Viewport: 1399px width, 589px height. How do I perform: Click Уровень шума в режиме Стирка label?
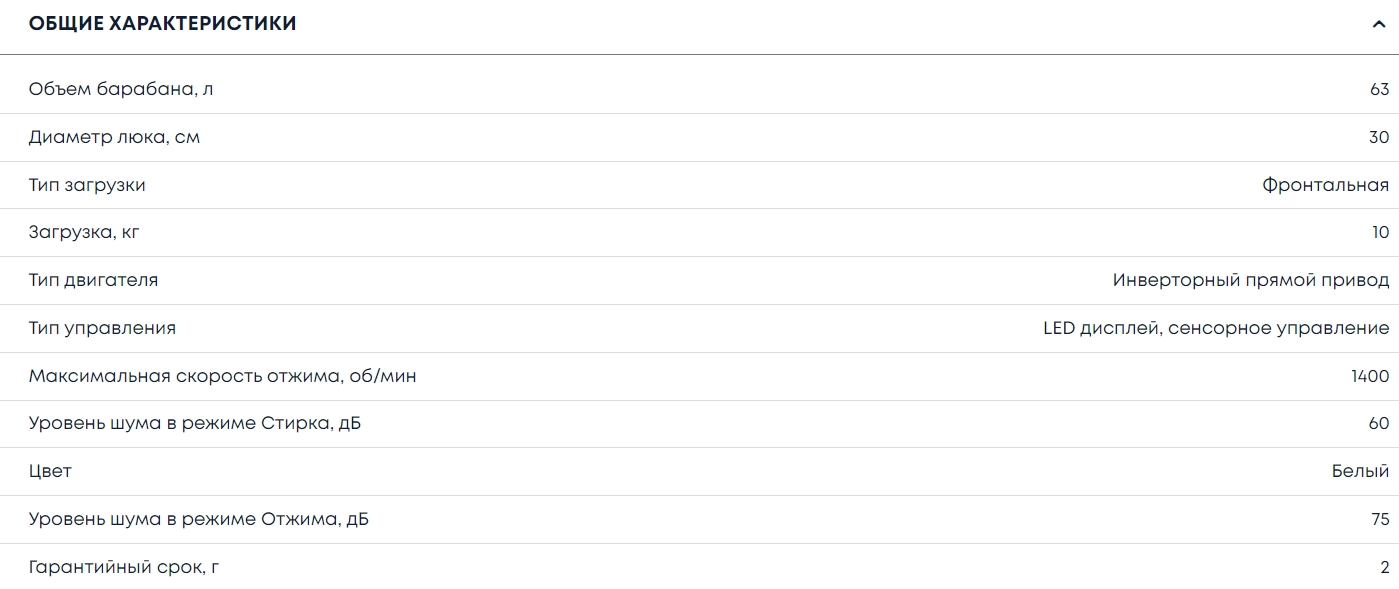[195, 424]
